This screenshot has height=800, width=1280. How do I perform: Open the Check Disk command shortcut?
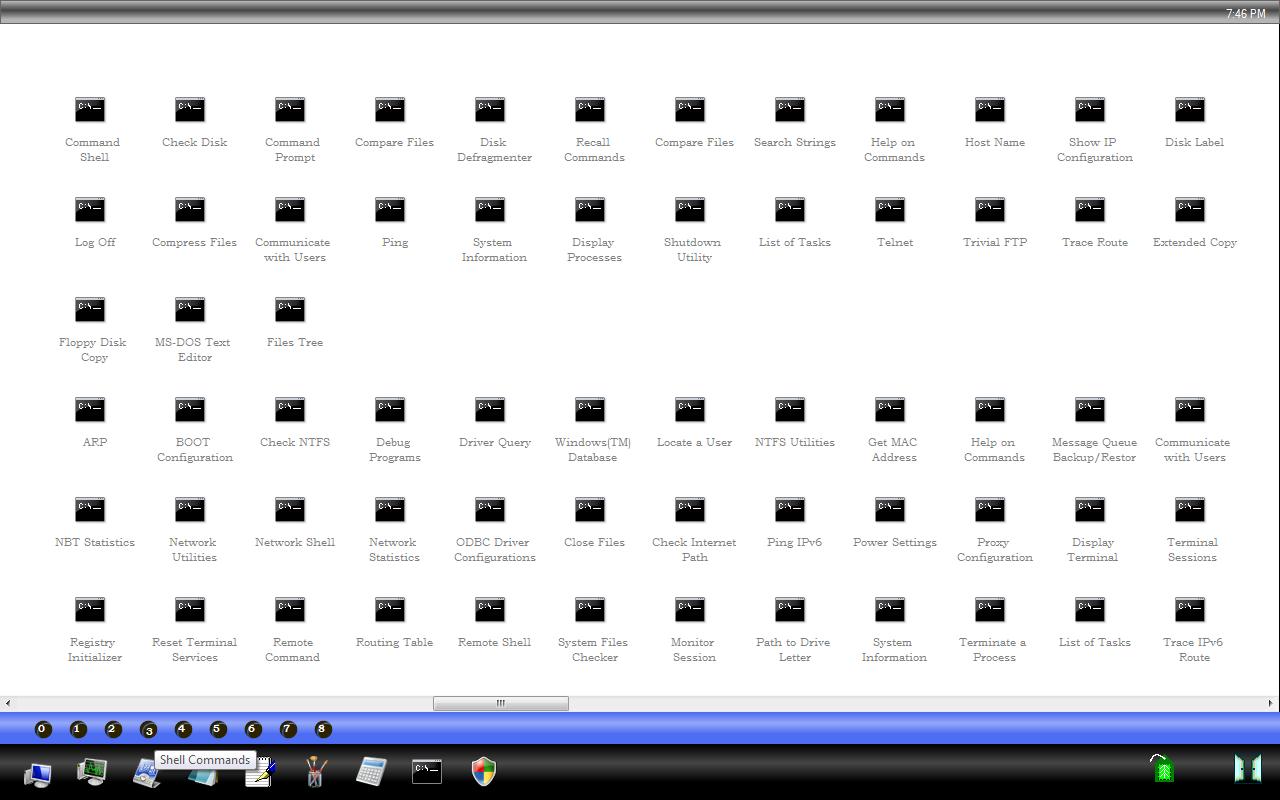click(x=190, y=110)
